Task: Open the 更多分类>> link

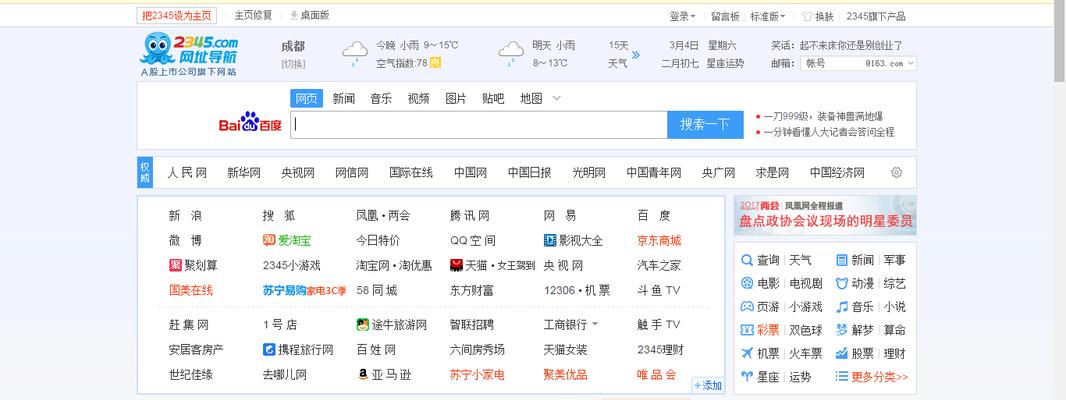Action: (x=880, y=376)
